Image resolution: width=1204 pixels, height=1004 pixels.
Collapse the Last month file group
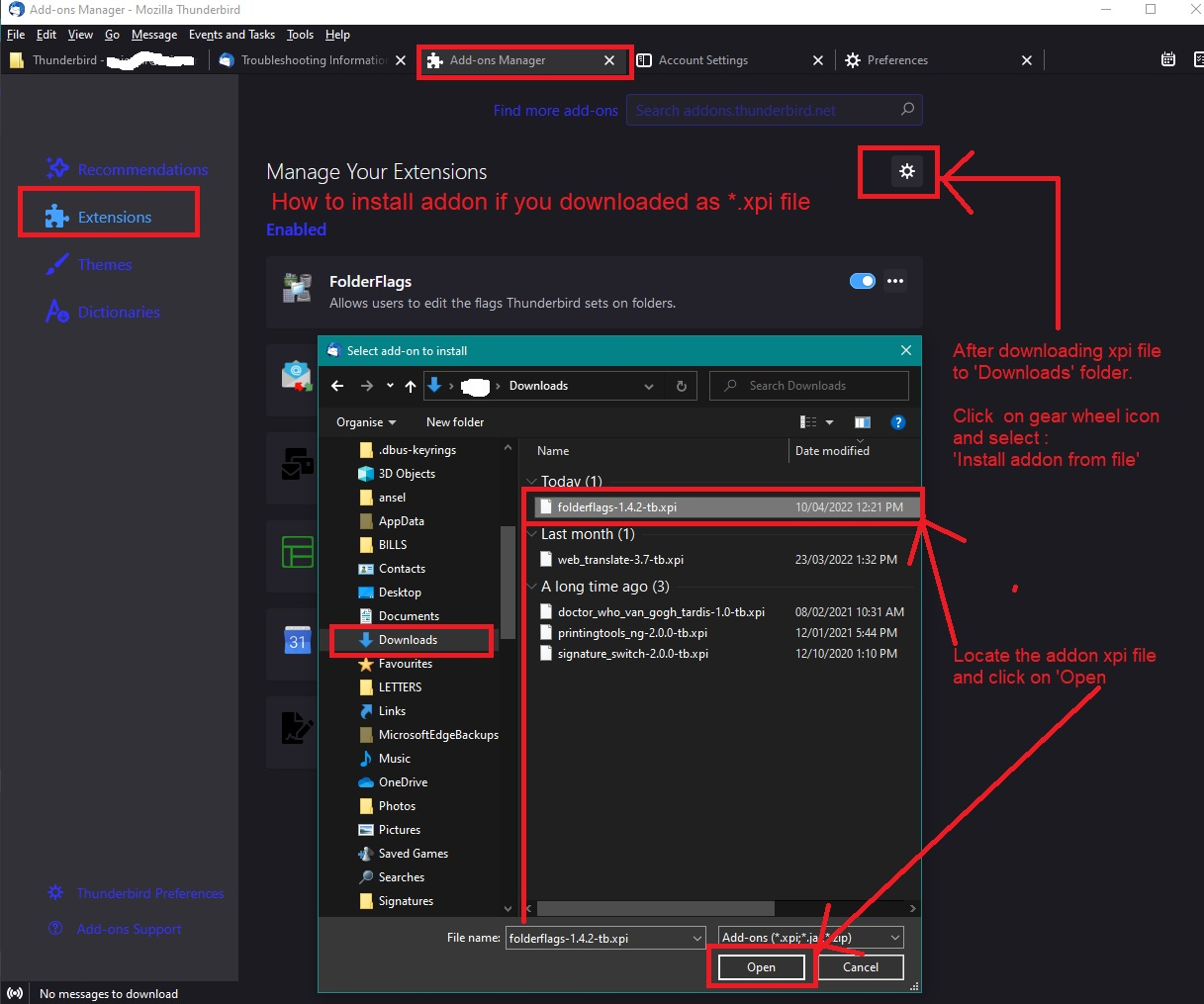click(x=532, y=534)
